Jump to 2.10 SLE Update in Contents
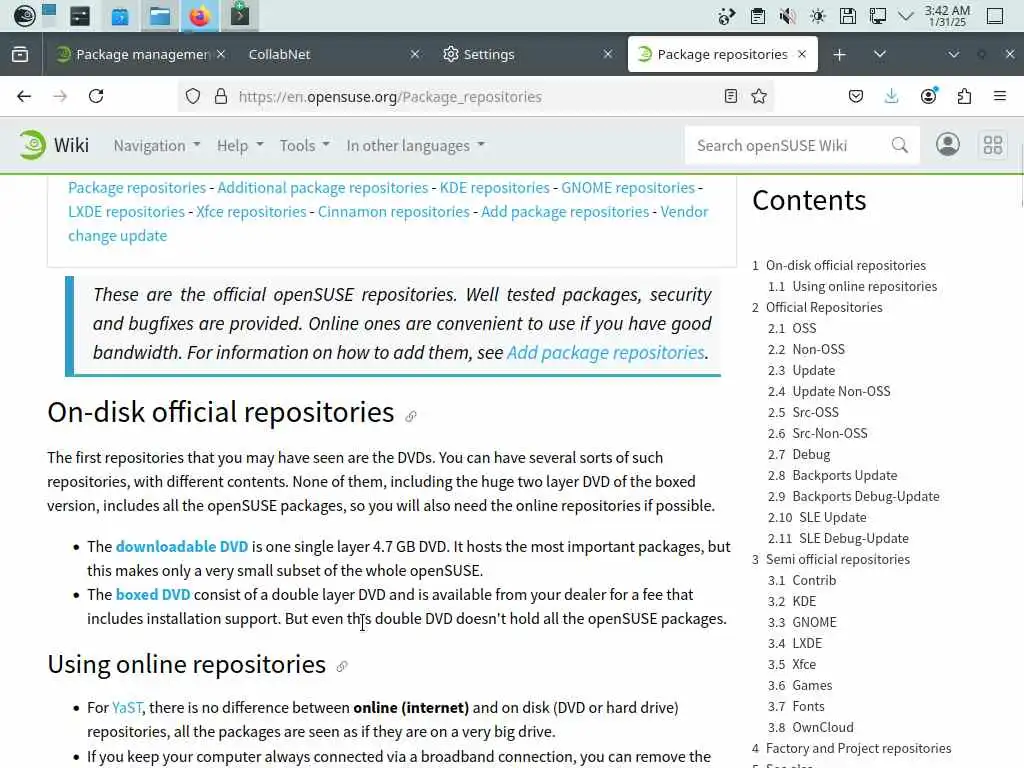Image resolution: width=1024 pixels, height=768 pixels. coord(833,517)
